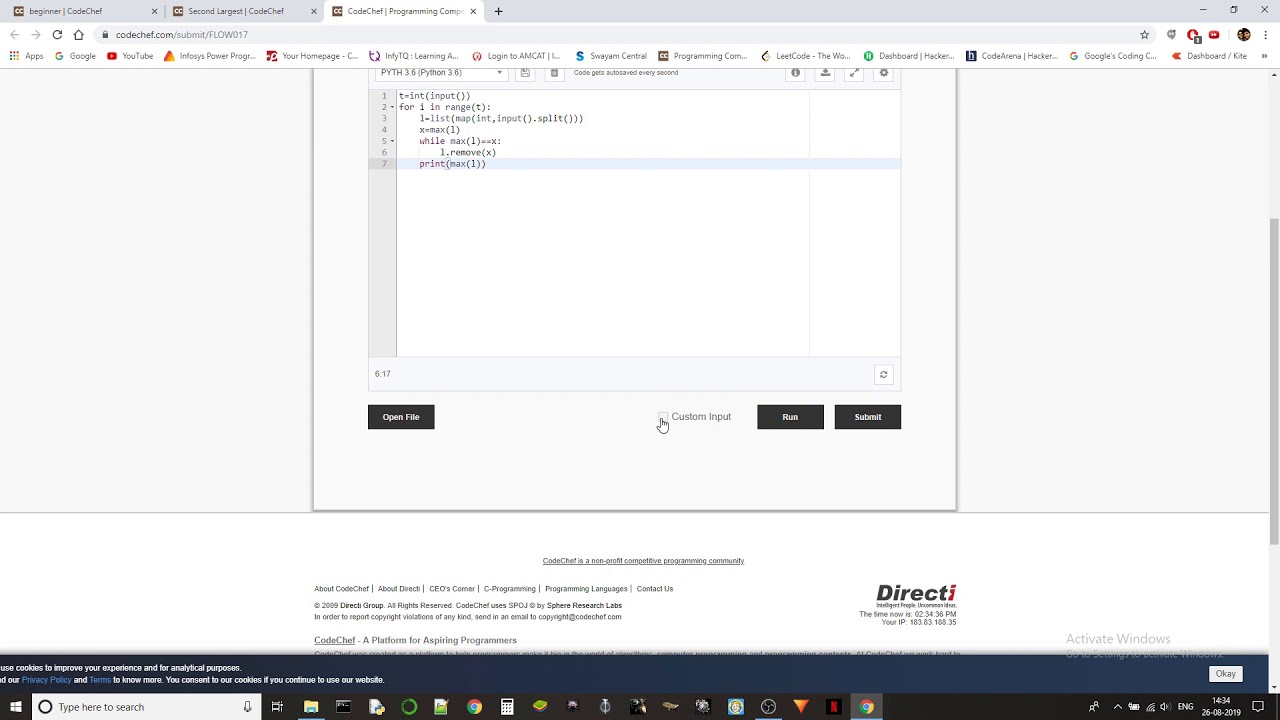Open the Dashboard / Kite bookmark
1280x720 pixels.
[x=1209, y=56]
